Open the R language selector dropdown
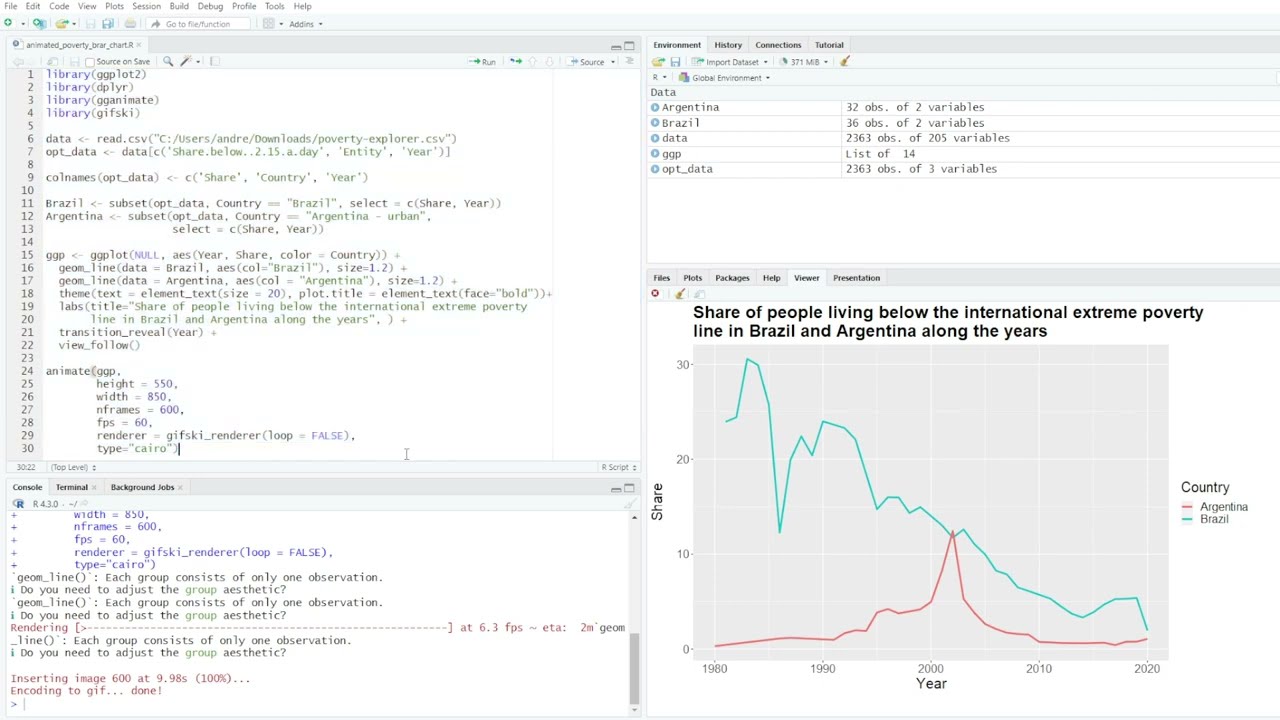The height and width of the screenshot is (720, 1280). [659, 78]
